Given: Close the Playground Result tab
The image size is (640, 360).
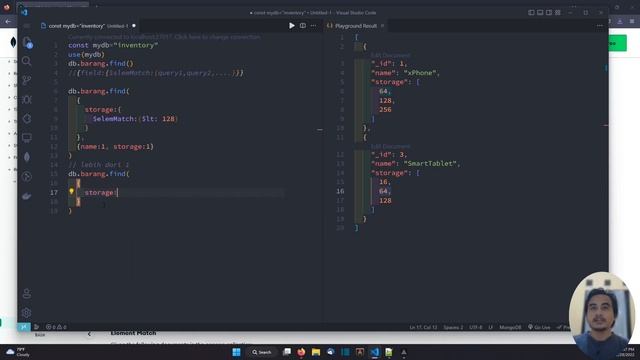Looking at the screenshot, I should (x=382, y=26).
